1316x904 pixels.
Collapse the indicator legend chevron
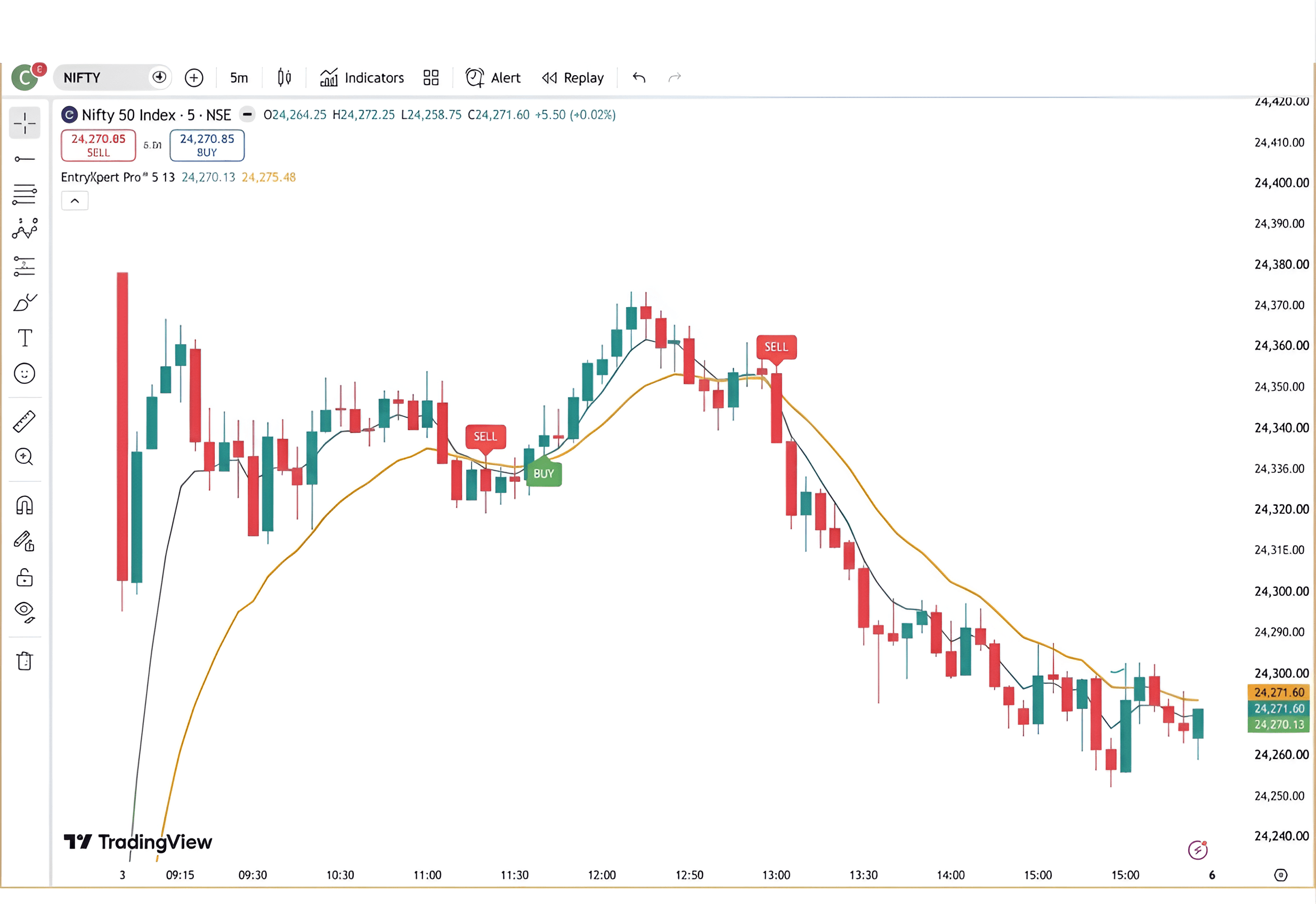75,201
